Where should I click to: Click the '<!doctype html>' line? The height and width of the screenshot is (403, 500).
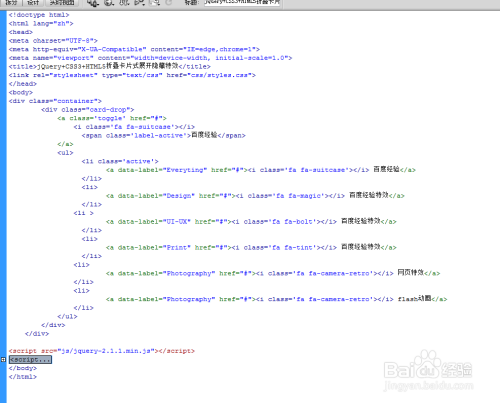click(39, 15)
